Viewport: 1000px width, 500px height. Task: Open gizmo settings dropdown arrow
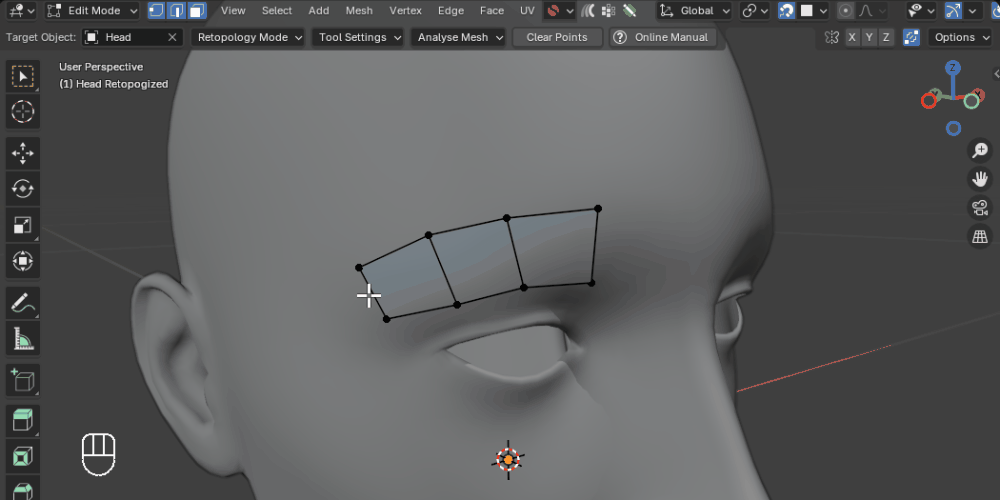click(x=972, y=10)
